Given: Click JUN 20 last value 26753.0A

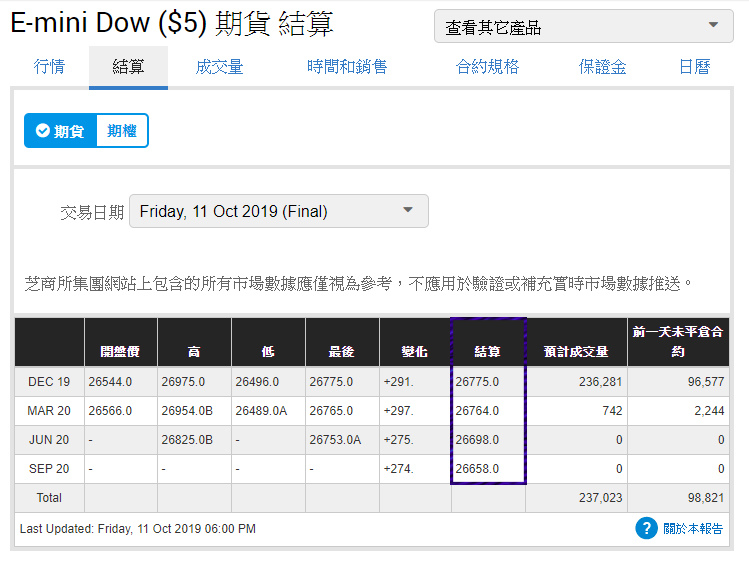Looking at the screenshot, I should coord(335,440).
